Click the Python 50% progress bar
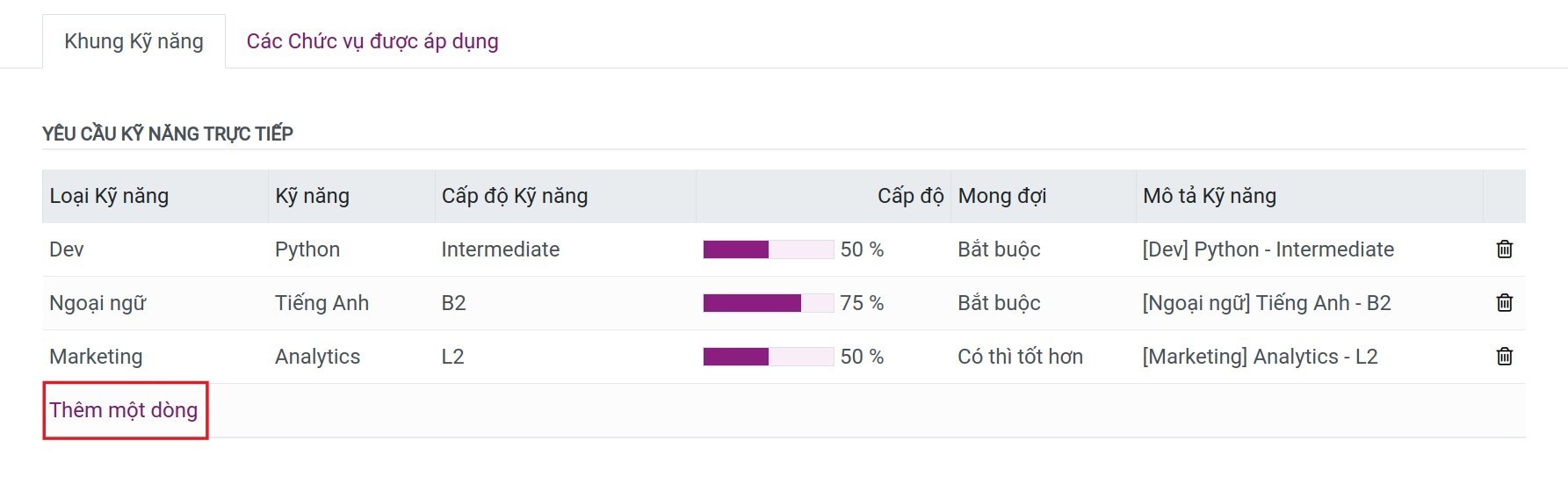Viewport: 1568px width, 477px height. point(768,249)
